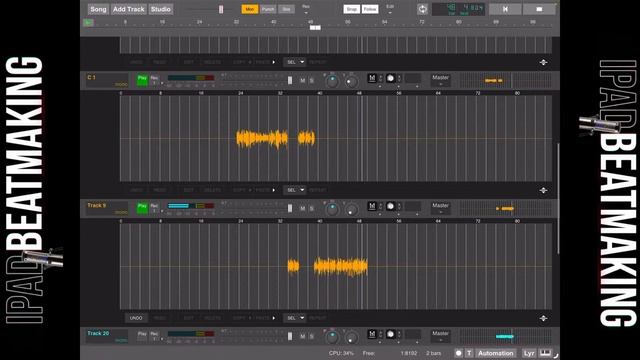640x360 pixels.
Task: Open the SEL dropdown below Track 9 editor
Action: tap(295, 318)
